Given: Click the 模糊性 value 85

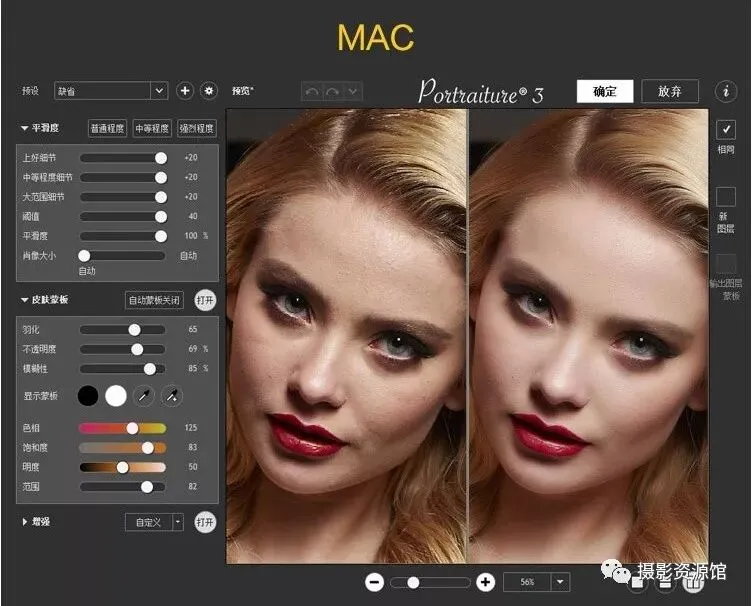Looking at the screenshot, I should tap(193, 368).
